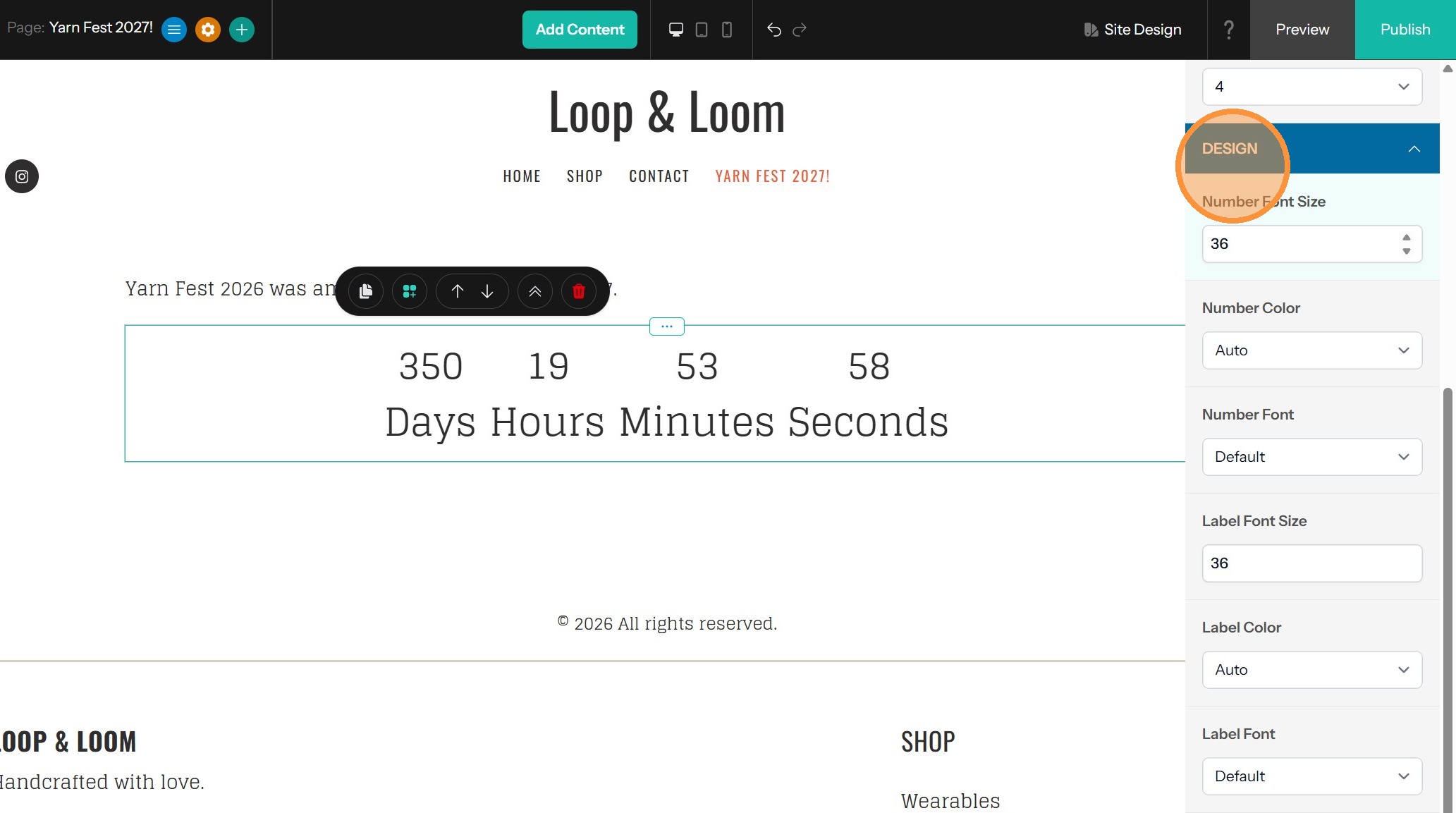Click the Add Content button
Viewport: 1456px width, 813px height.
pos(580,30)
